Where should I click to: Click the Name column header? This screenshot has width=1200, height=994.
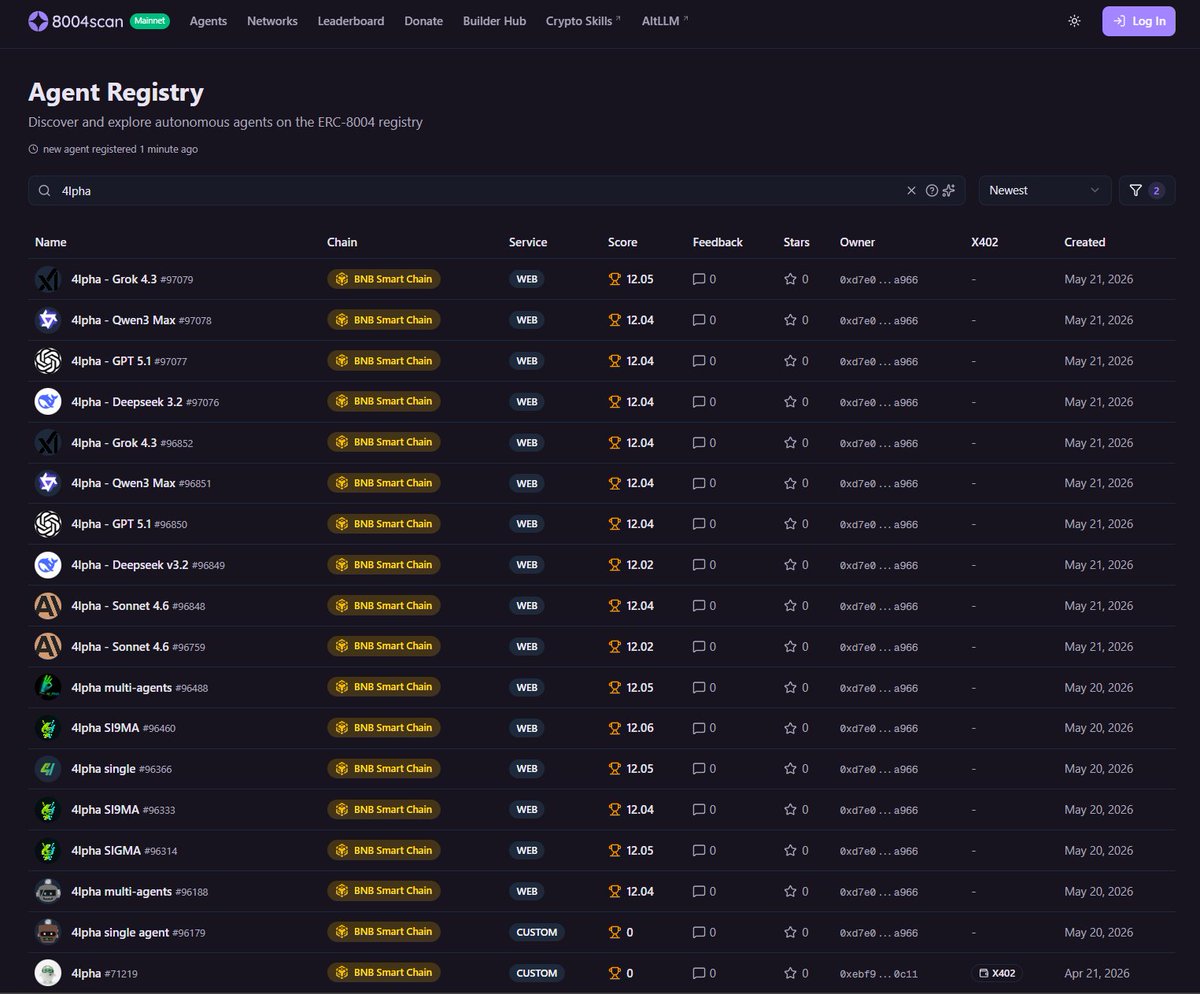tap(51, 242)
